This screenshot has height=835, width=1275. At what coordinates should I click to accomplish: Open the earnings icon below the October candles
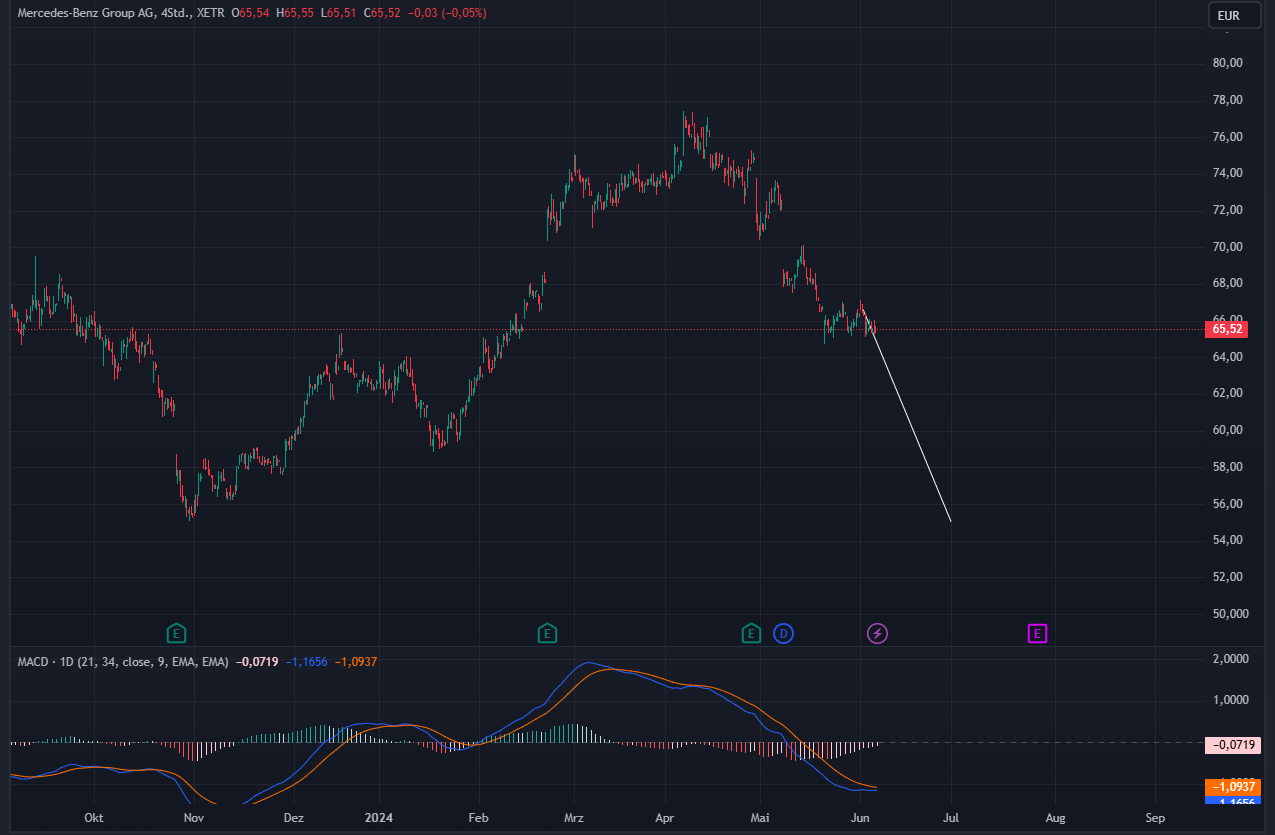tap(176, 633)
